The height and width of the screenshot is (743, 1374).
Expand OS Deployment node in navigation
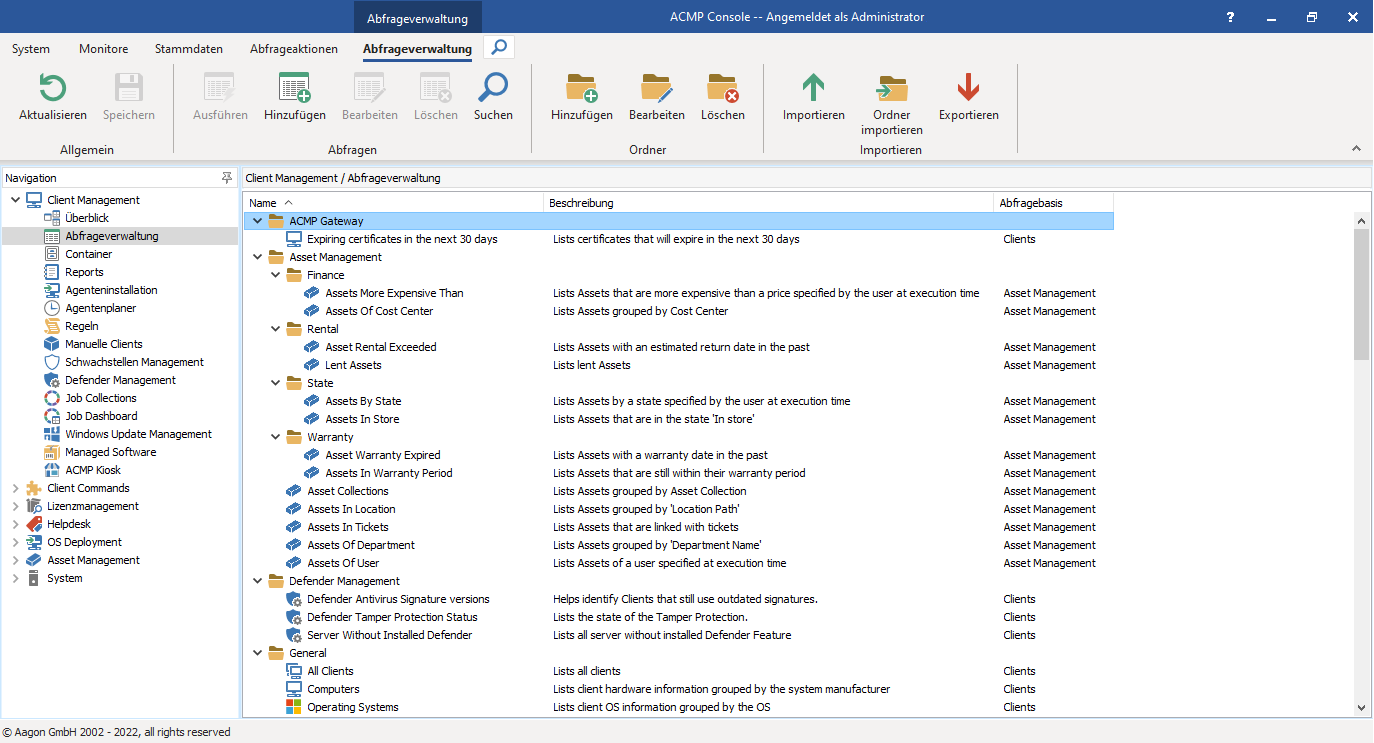[x=15, y=542]
